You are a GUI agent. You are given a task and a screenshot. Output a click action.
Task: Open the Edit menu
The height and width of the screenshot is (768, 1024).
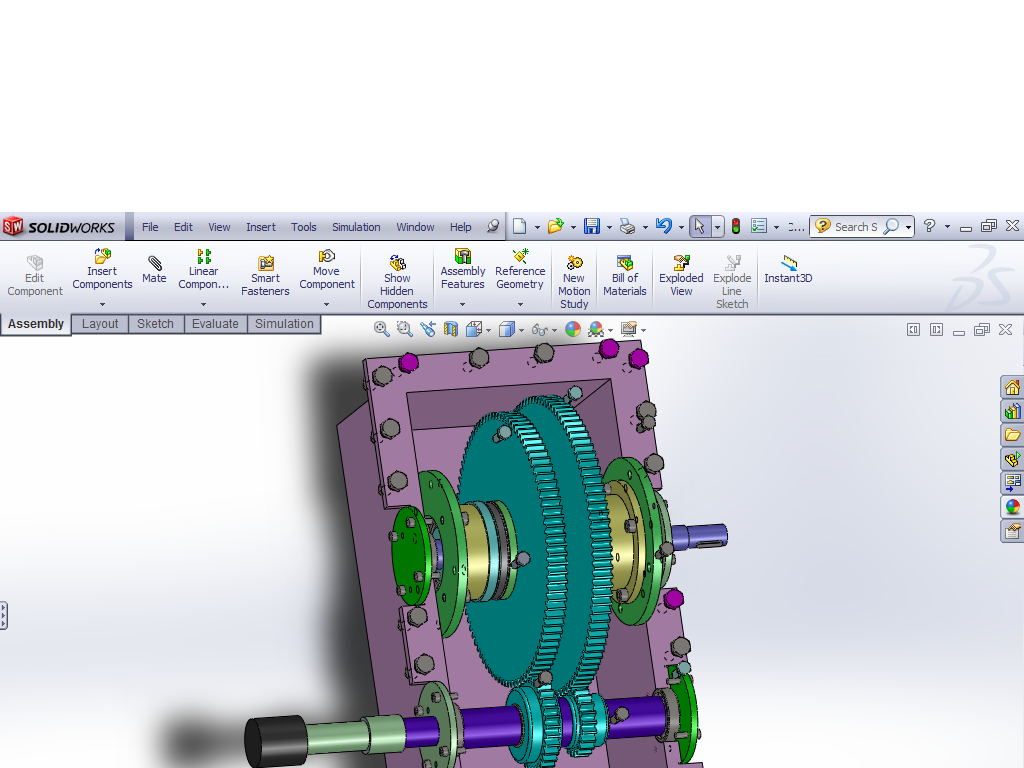[183, 227]
